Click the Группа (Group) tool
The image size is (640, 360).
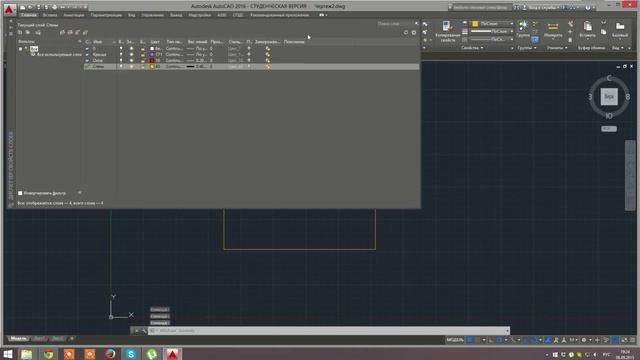pos(523,29)
